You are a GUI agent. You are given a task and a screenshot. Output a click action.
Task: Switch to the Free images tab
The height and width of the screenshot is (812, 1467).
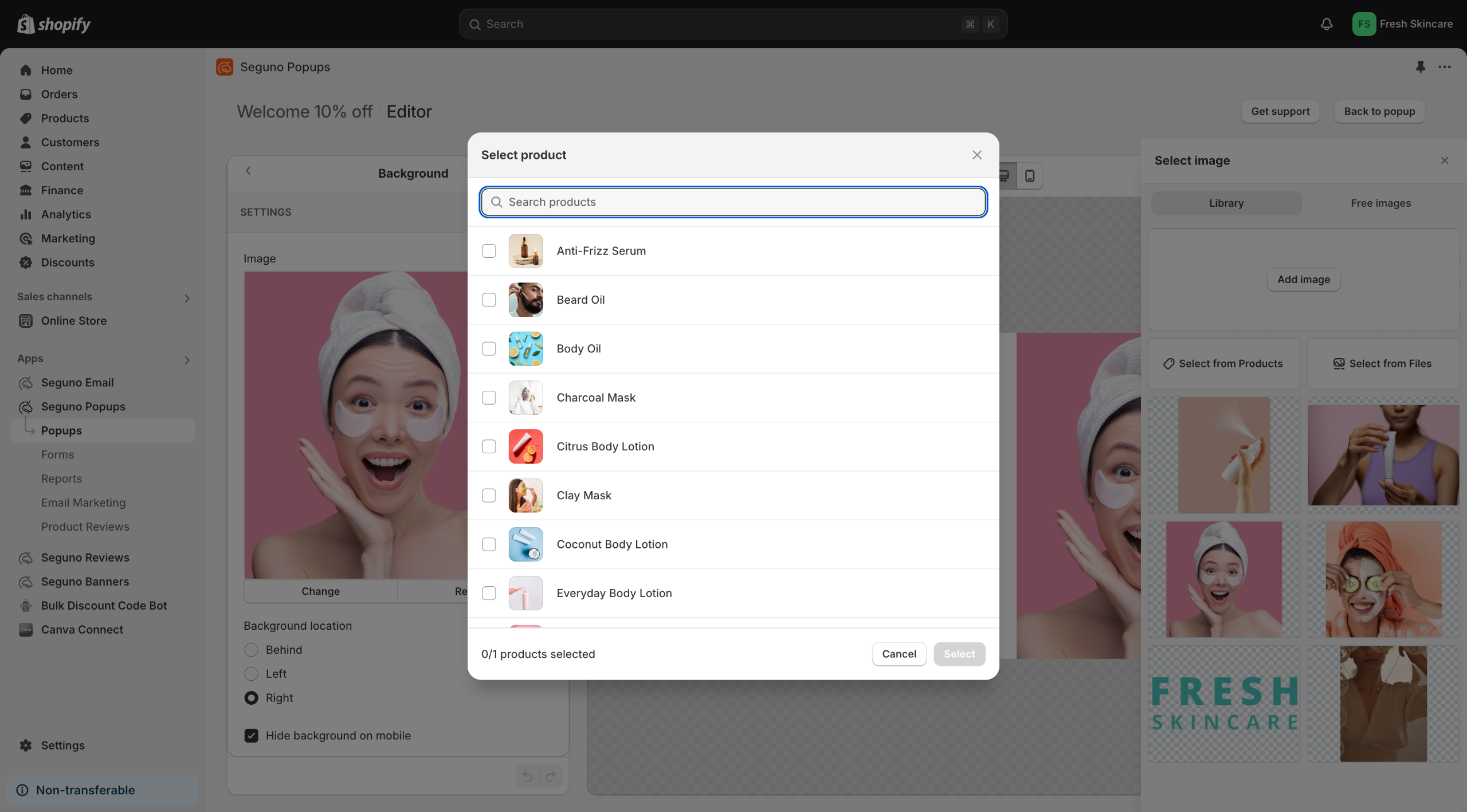[x=1380, y=203]
